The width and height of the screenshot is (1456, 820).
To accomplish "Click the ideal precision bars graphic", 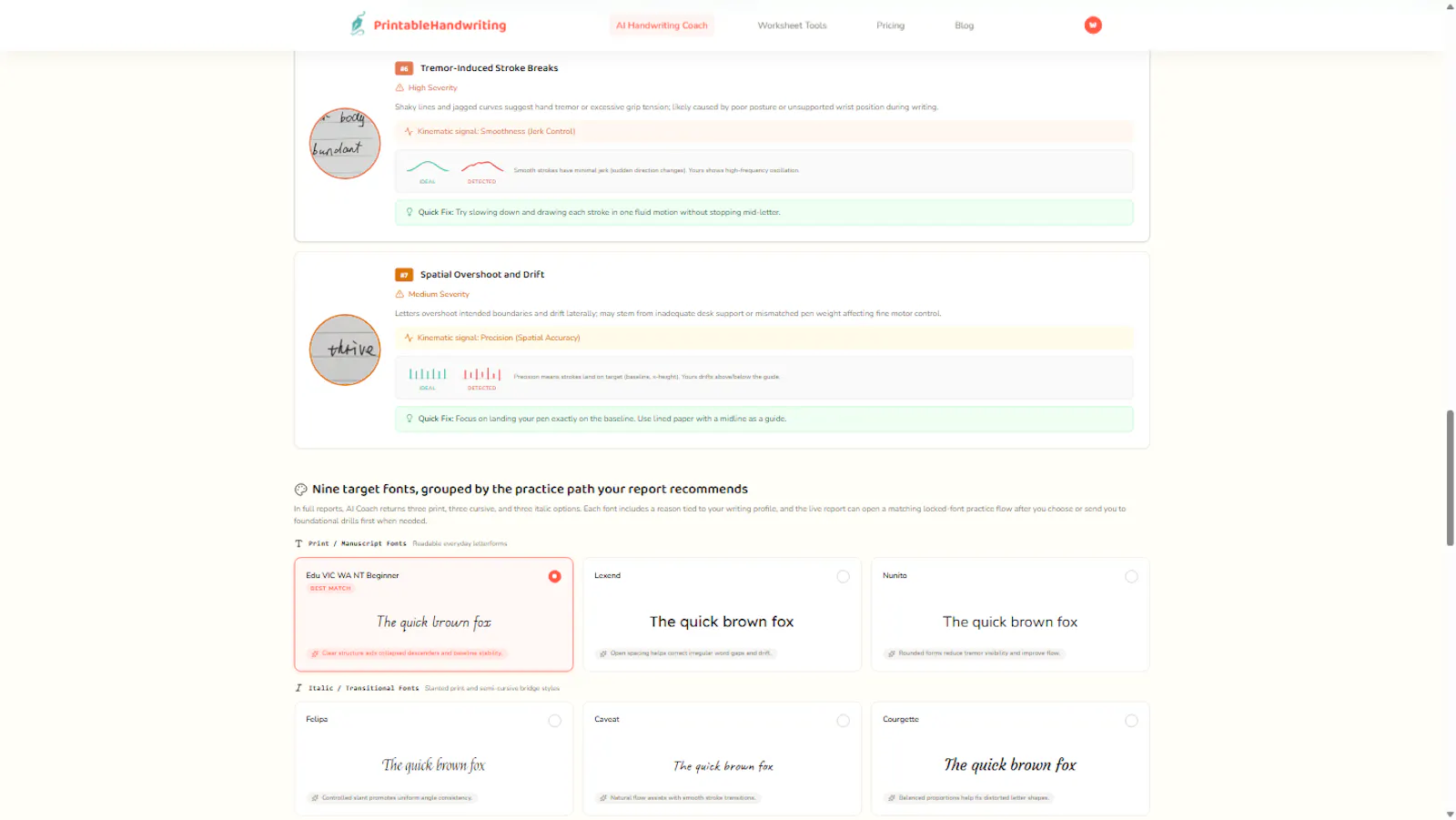I will click(428, 374).
